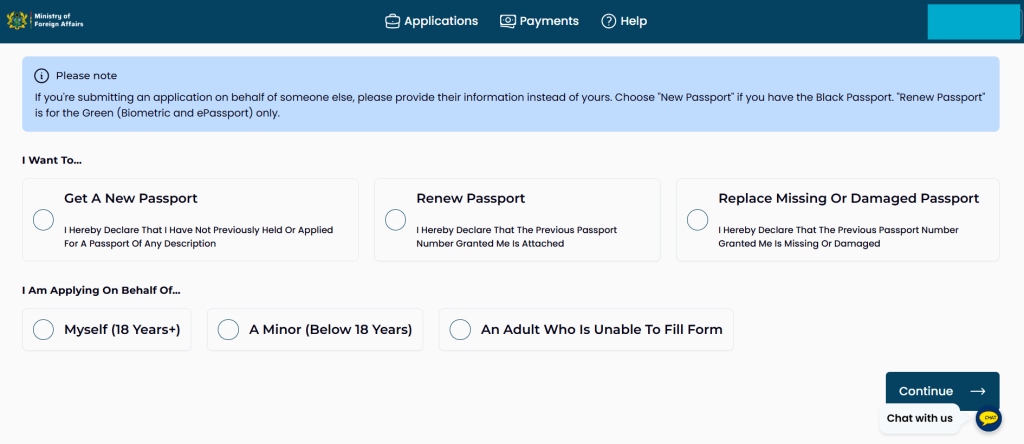Open the Help menu item
Screen dimensions: 1024x444
(634, 21)
